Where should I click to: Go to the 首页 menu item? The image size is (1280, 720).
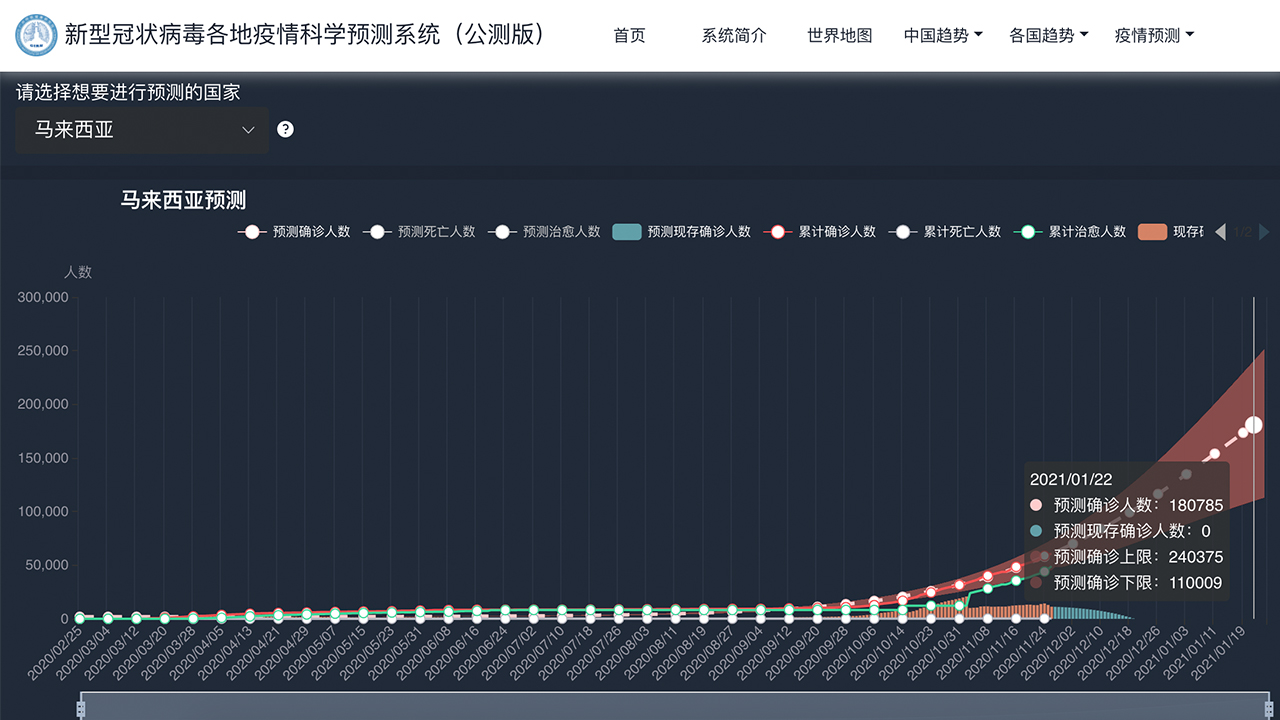pos(630,35)
